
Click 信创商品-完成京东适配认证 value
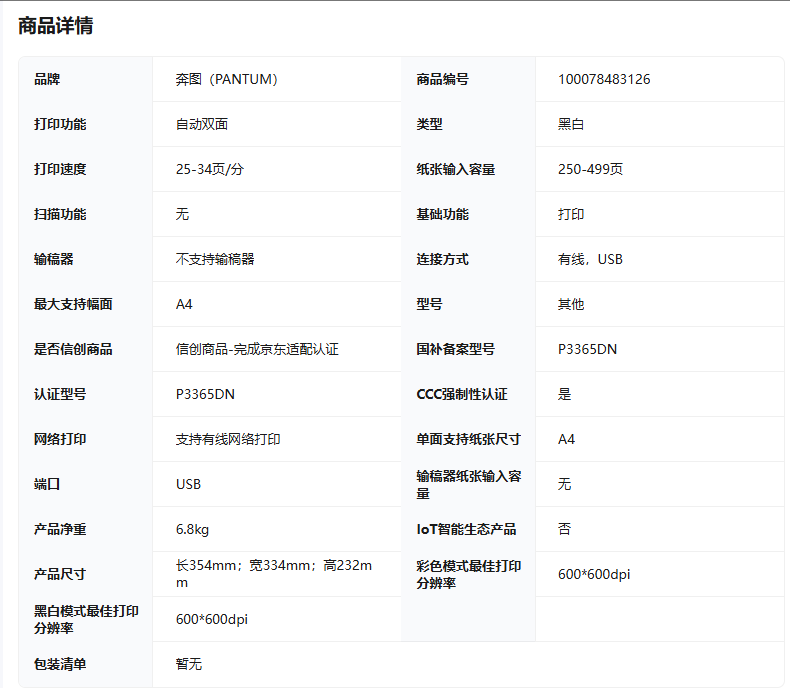click(x=257, y=349)
